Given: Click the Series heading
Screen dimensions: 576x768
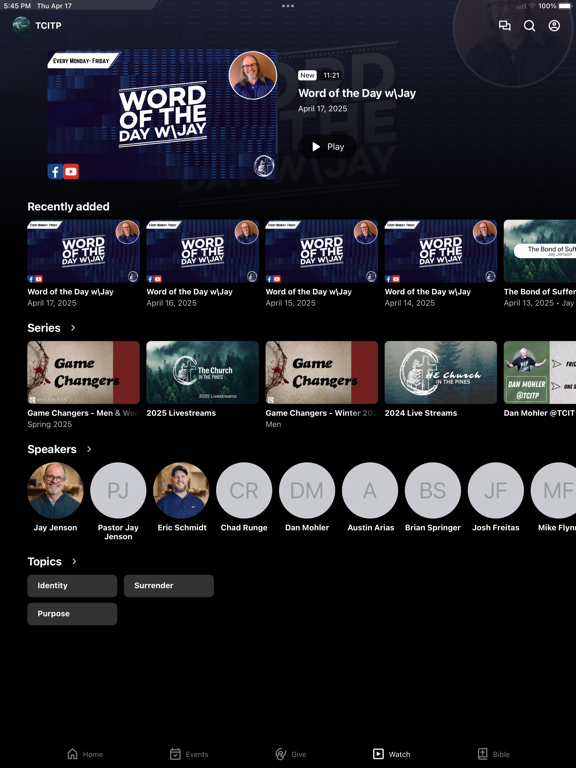Looking at the screenshot, I should click(44, 328).
